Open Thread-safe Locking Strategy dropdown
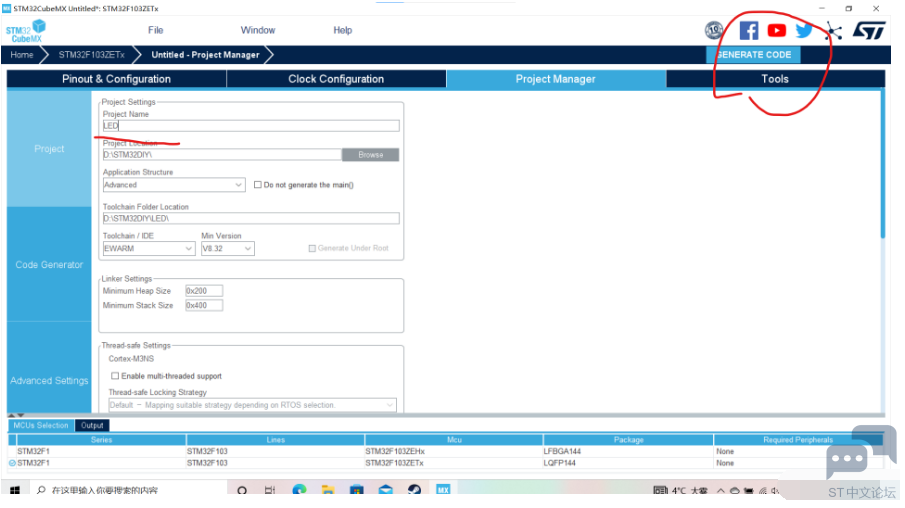This screenshot has width=905, height=508. tap(252, 405)
